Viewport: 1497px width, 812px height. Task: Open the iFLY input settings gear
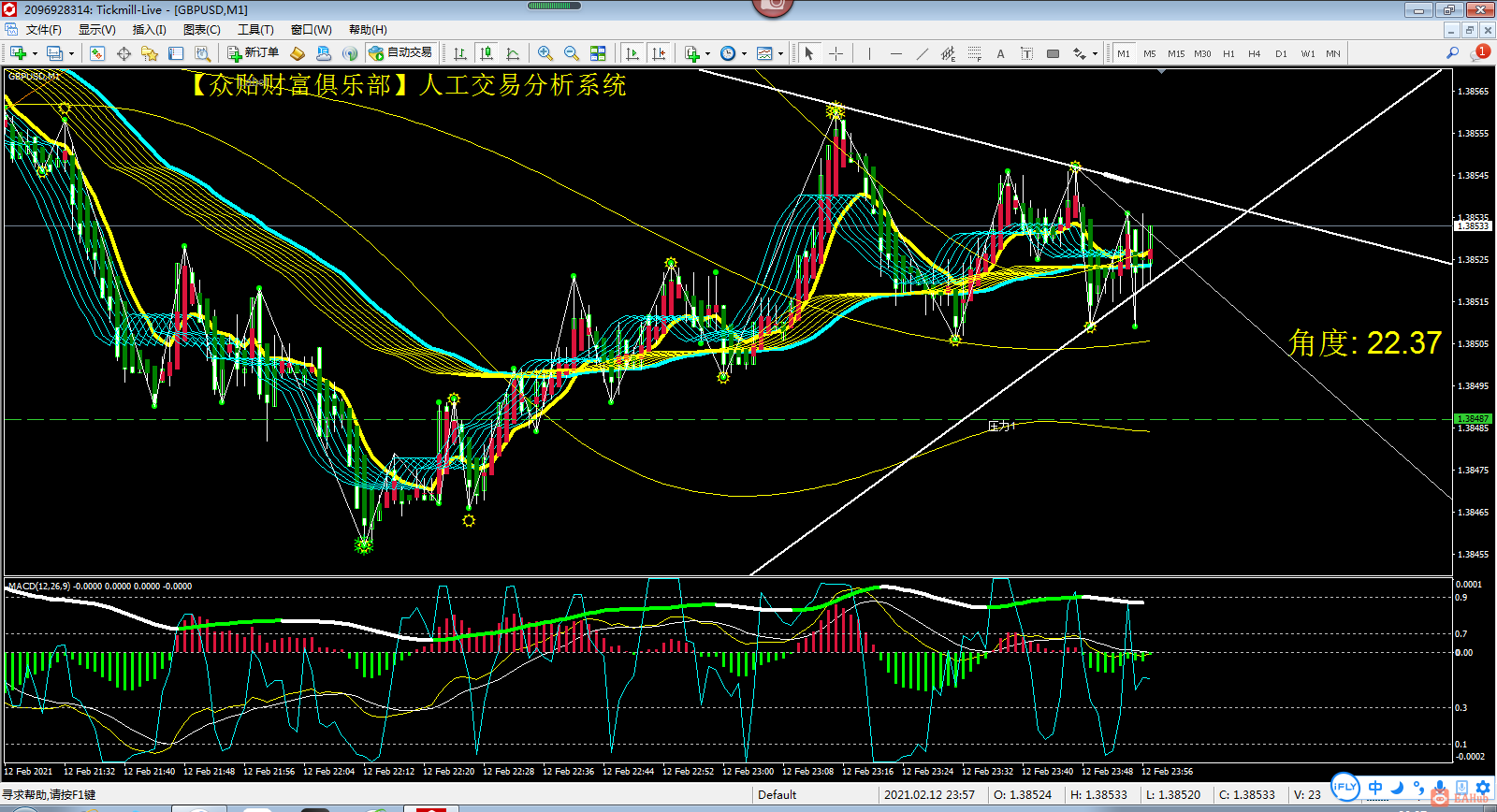(1483, 788)
